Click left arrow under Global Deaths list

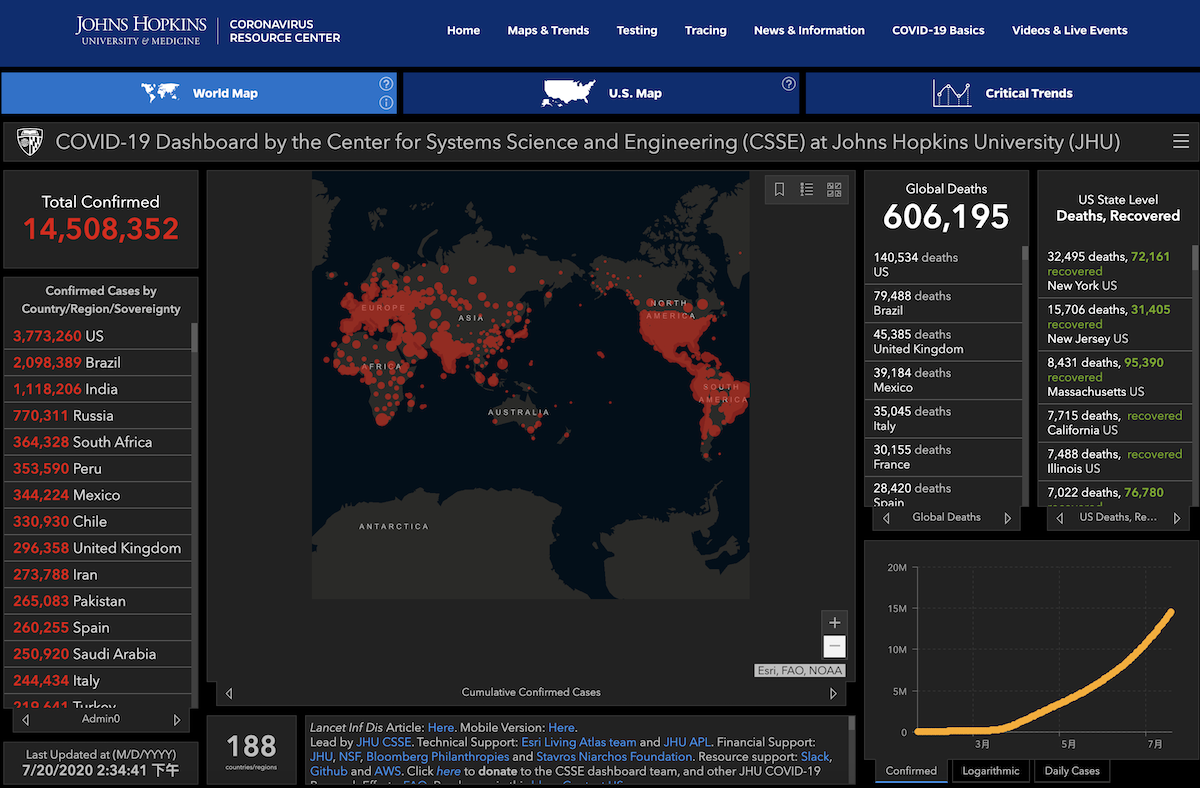coord(885,519)
